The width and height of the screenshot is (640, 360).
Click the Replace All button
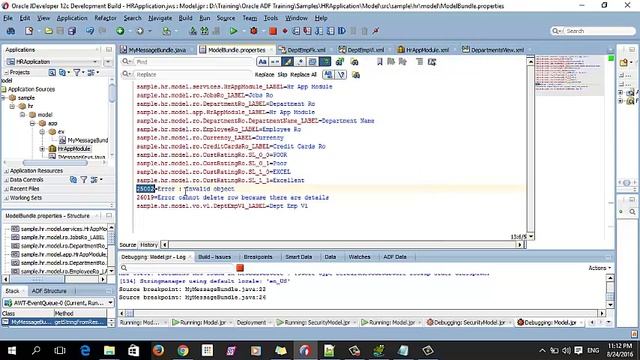(303, 75)
